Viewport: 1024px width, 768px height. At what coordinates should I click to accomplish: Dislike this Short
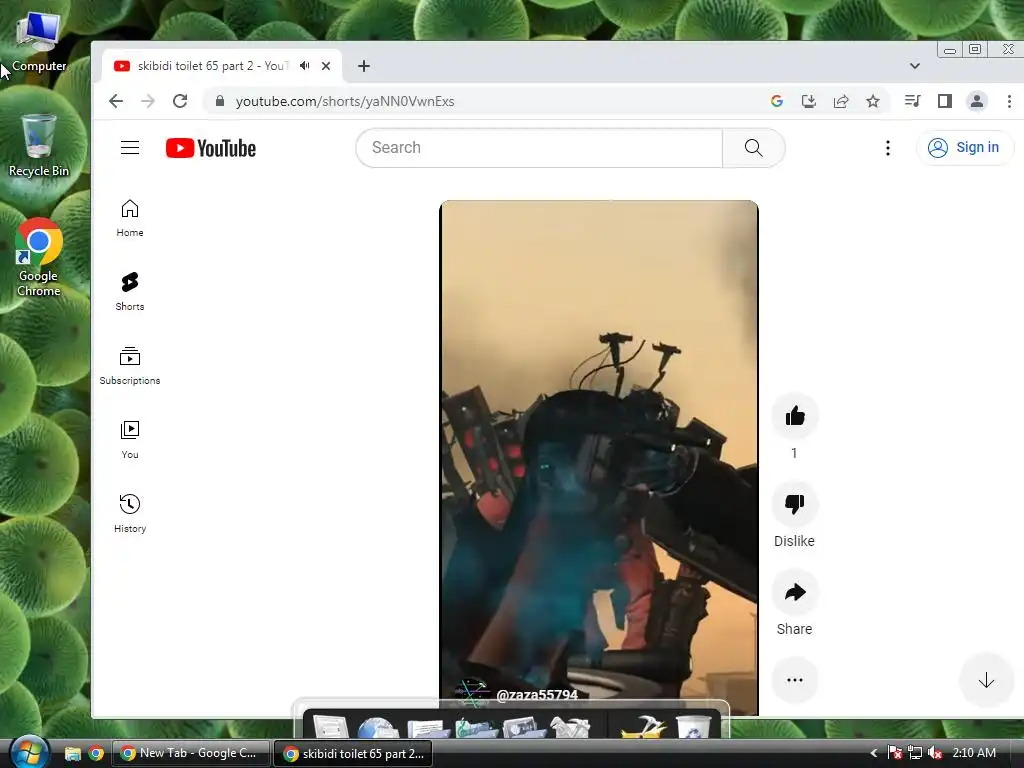(795, 504)
